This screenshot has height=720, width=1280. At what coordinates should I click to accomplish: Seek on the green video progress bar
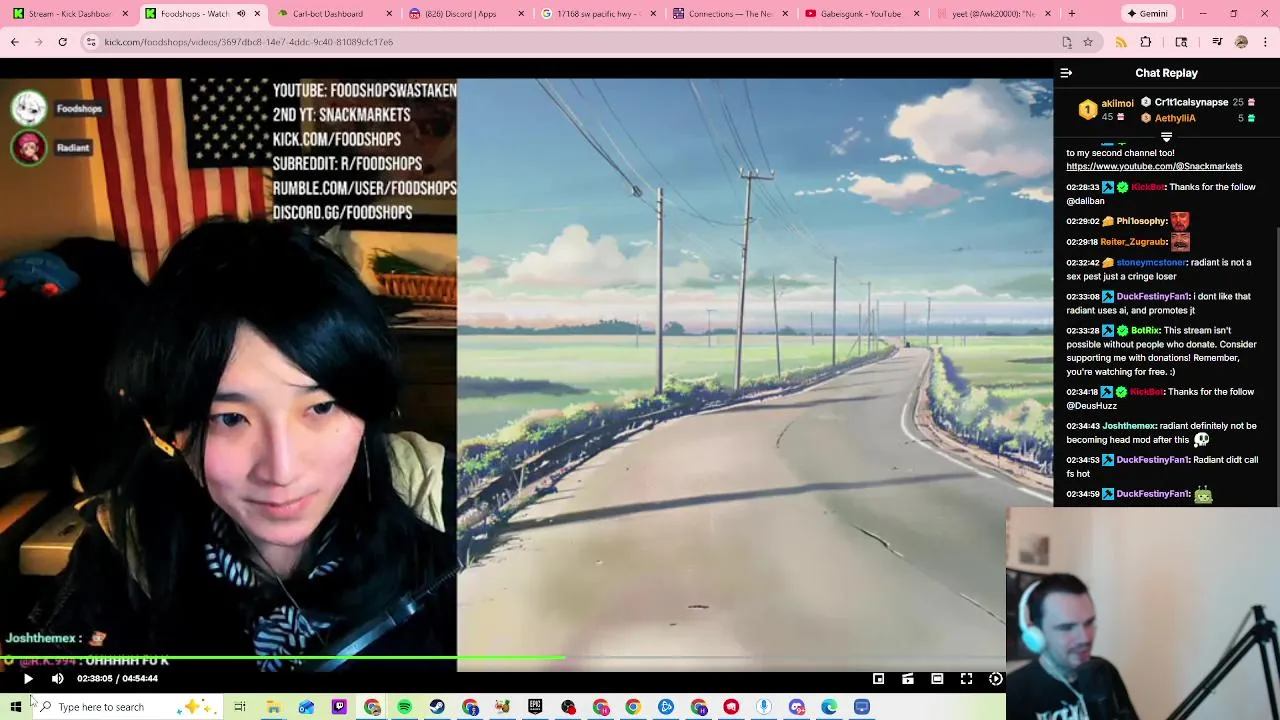coord(503,658)
